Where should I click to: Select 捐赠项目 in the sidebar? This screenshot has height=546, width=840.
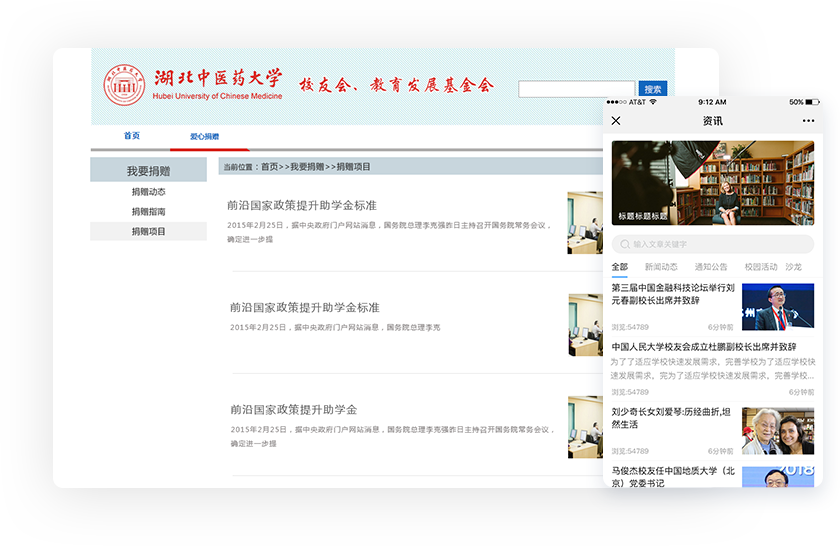(148, 232)
